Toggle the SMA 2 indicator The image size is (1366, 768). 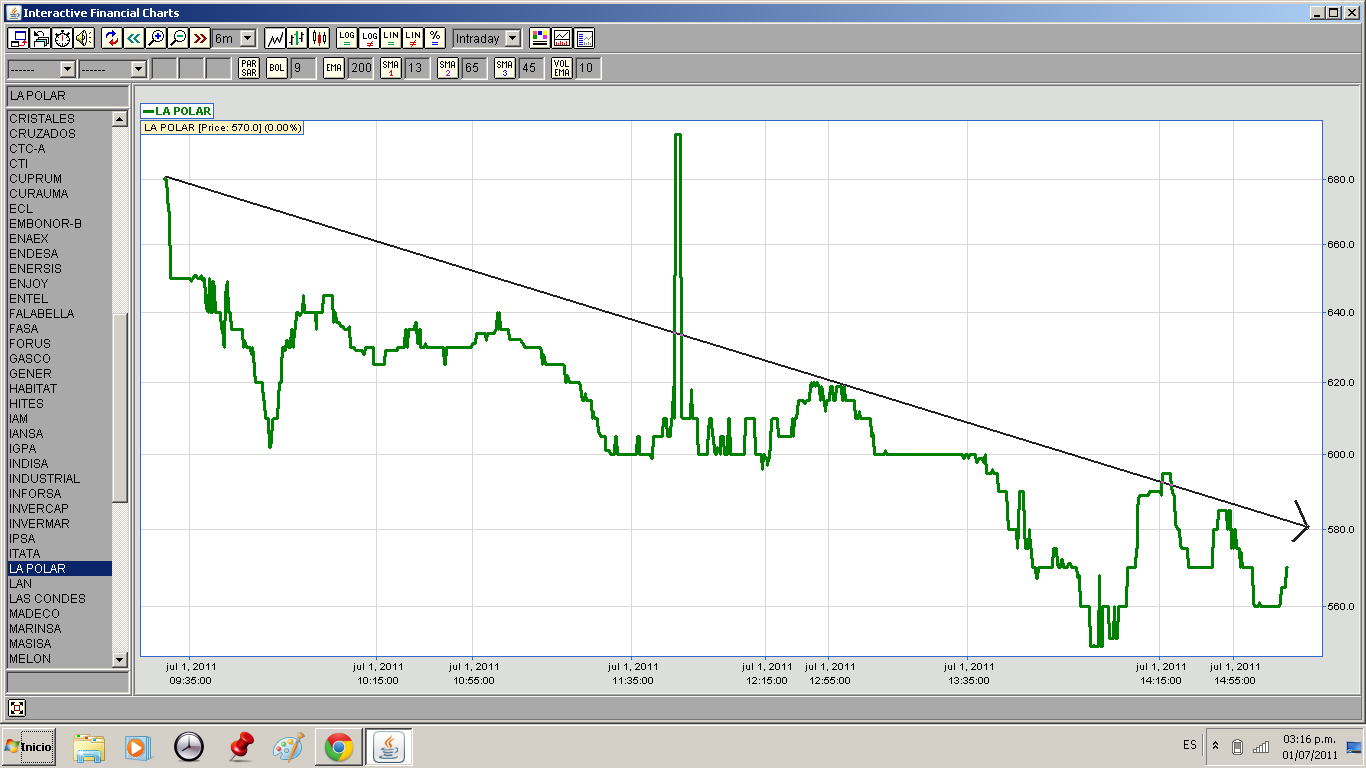tap(448, 68)
